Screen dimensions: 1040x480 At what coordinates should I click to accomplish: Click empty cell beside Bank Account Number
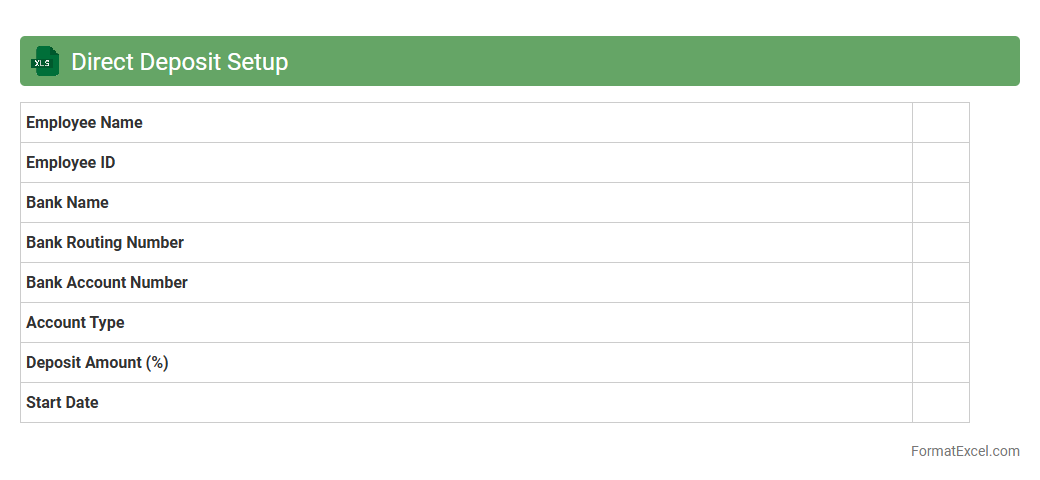[940, 283]
